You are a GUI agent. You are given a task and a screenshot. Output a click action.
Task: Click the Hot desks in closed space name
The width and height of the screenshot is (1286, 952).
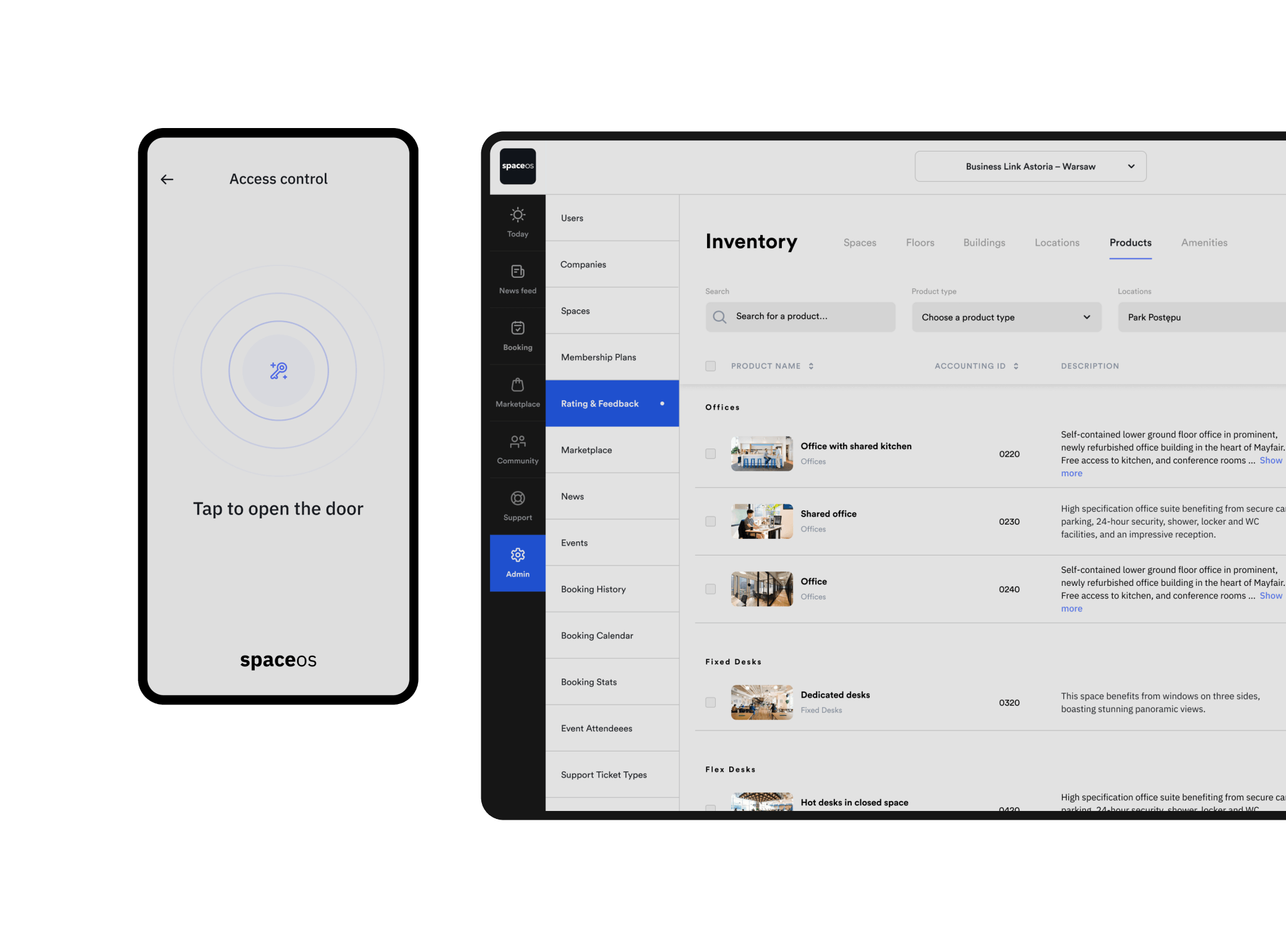point(854,803)
